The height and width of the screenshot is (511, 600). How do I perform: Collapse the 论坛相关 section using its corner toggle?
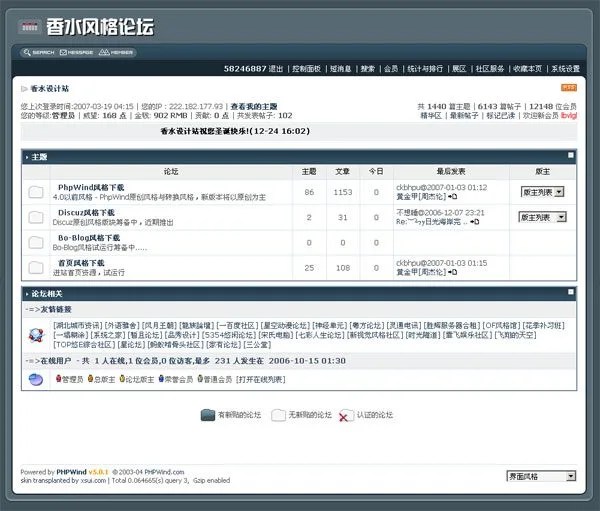point(571,292)
